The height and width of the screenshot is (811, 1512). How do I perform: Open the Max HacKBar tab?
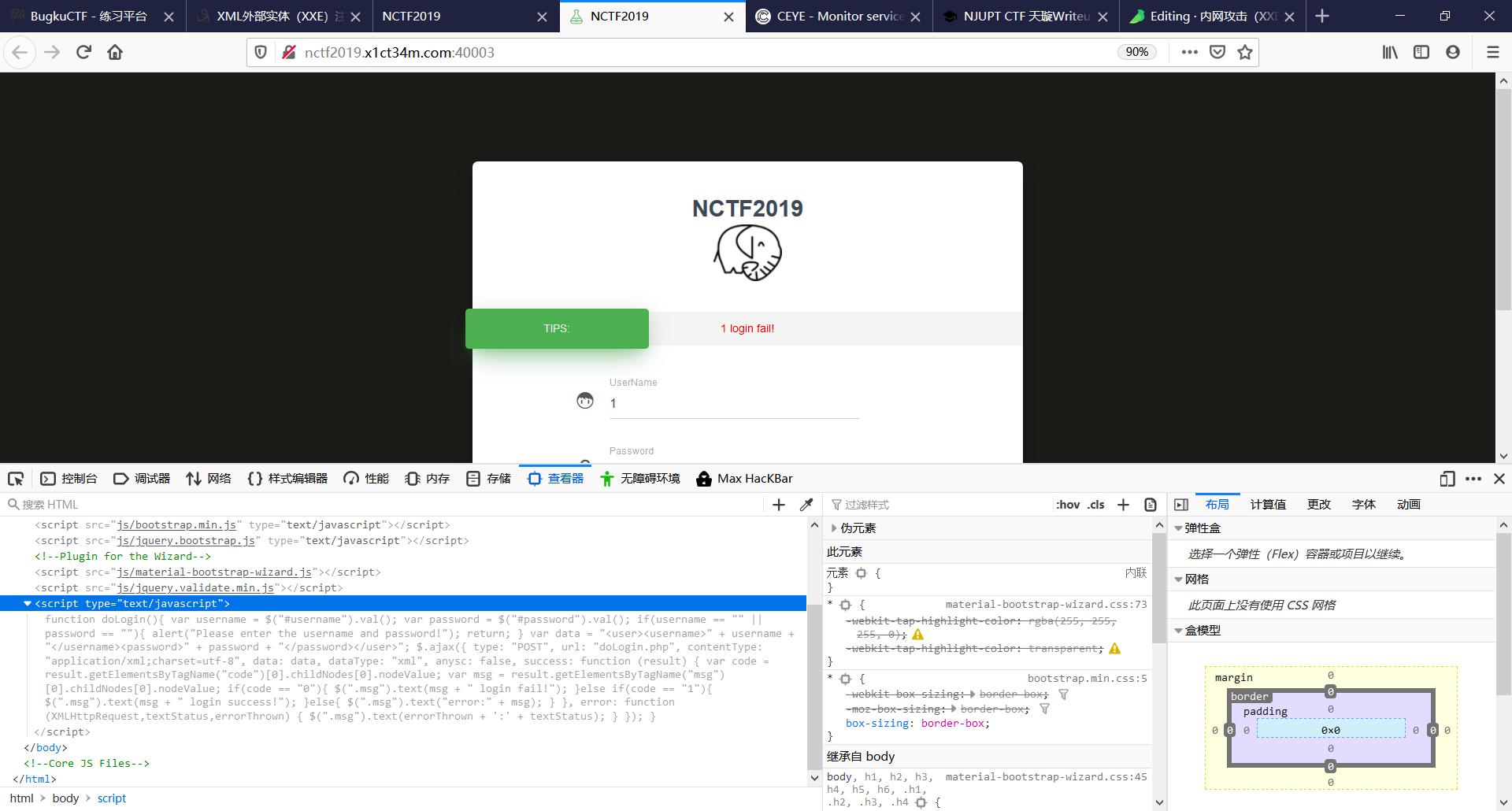(x=745, y=479)
